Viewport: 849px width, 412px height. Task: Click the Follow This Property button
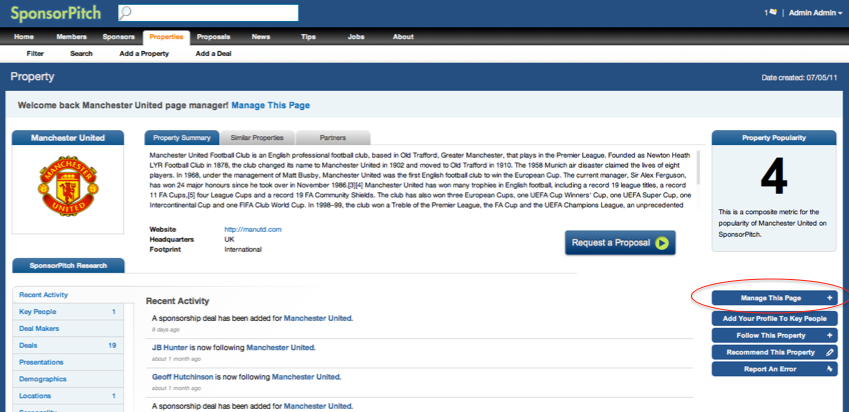click(x=774, y=336)
